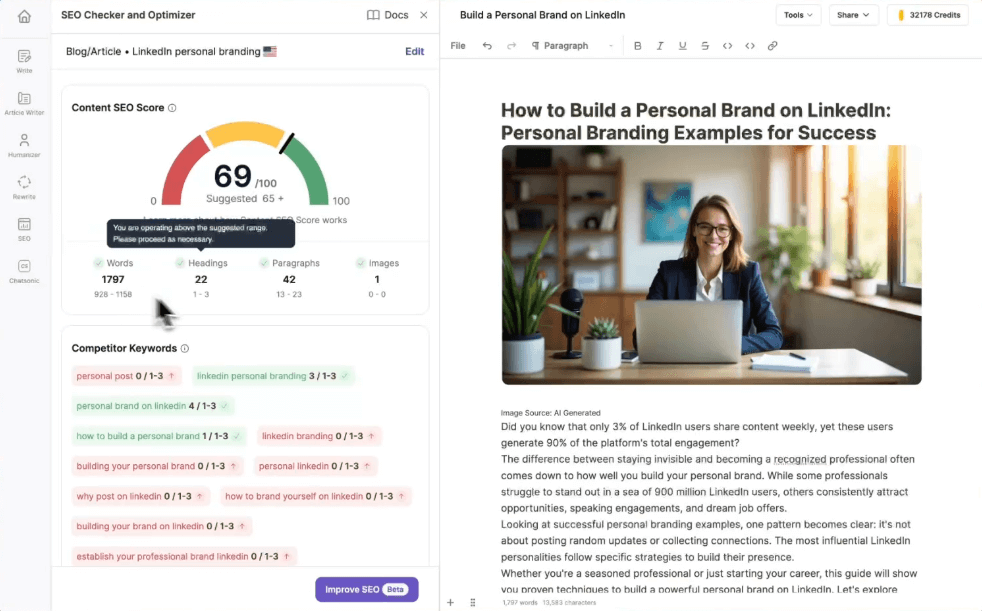The image size is (982, 611).
Task: Apply strikethrough formatting
Action: point(705,46)
